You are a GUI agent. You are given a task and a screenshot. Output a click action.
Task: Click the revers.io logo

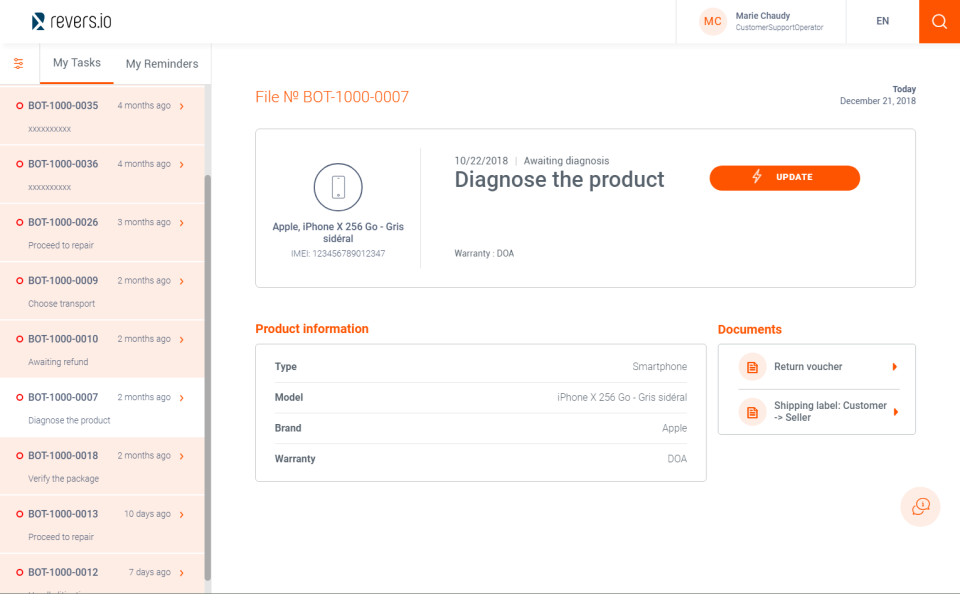point(72,21)
